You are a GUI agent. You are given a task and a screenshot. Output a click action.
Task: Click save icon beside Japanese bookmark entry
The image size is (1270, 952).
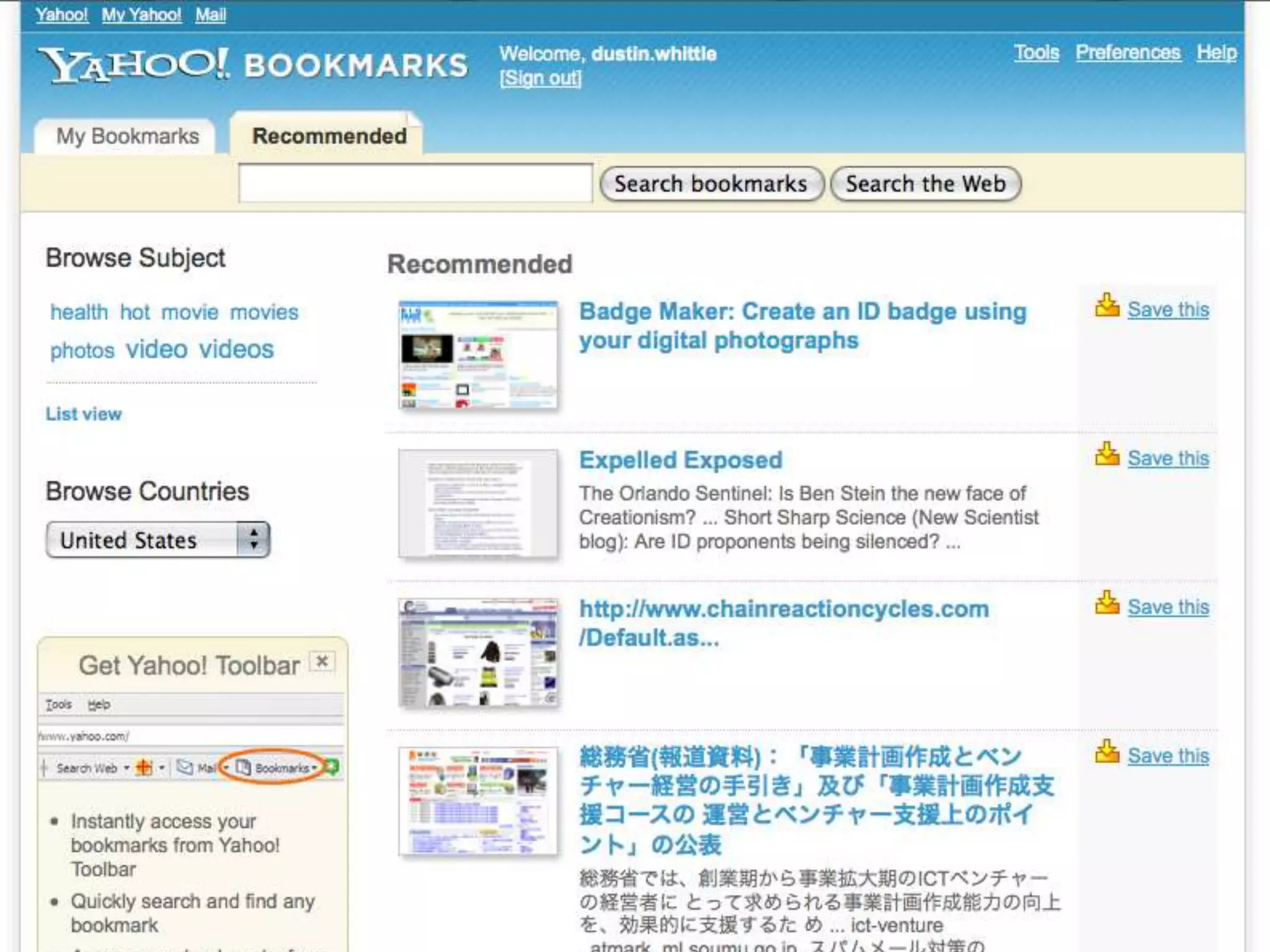[x=1107, y=752]
